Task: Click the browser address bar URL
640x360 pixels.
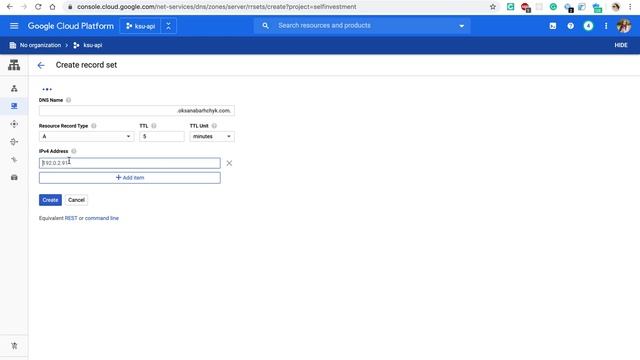Action: [x=216, y=7]
